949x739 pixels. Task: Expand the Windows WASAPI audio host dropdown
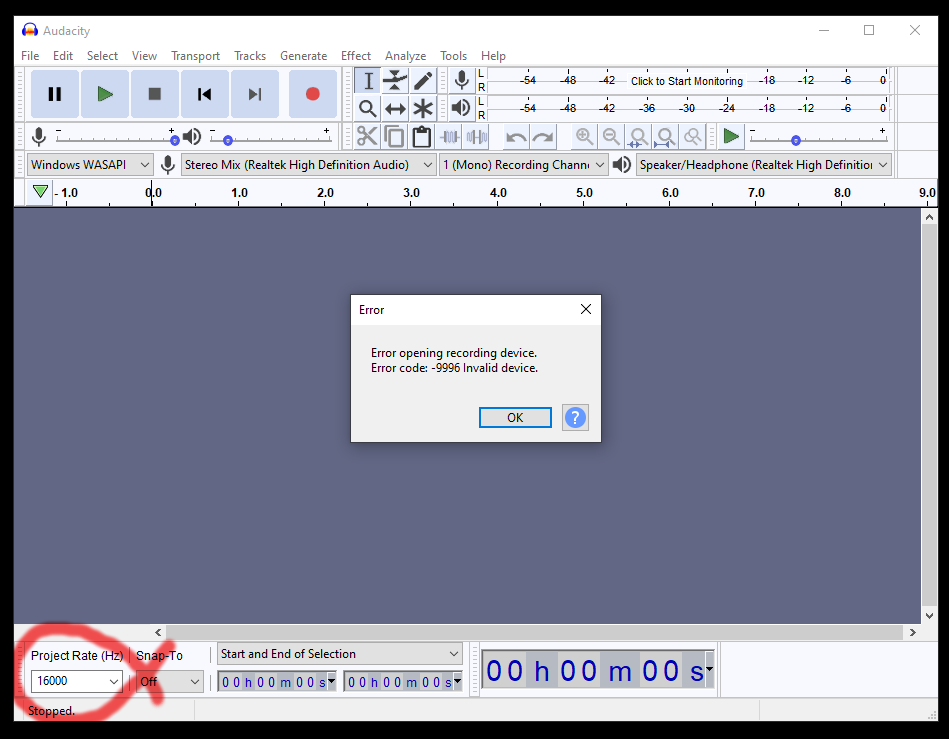pos(90,165)
